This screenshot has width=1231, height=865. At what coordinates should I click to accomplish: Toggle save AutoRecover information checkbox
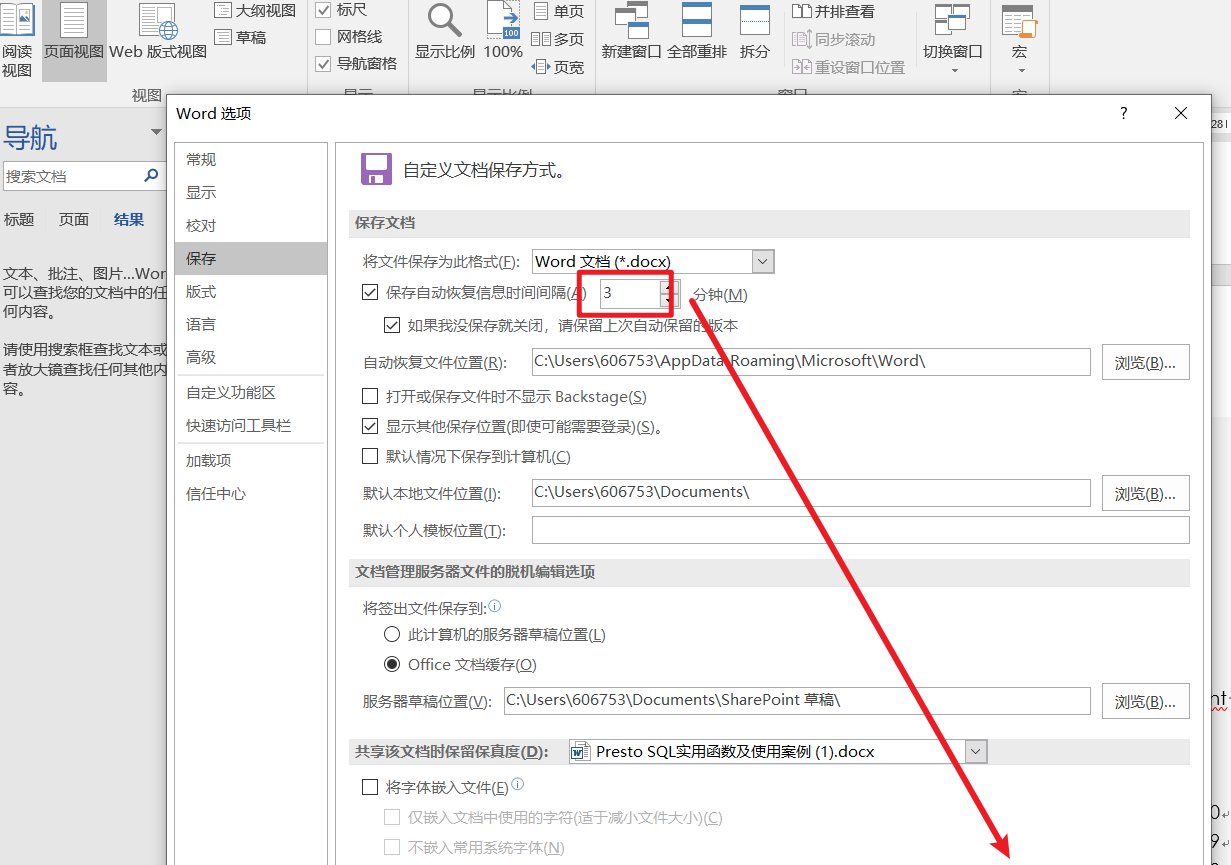point(370,293)
